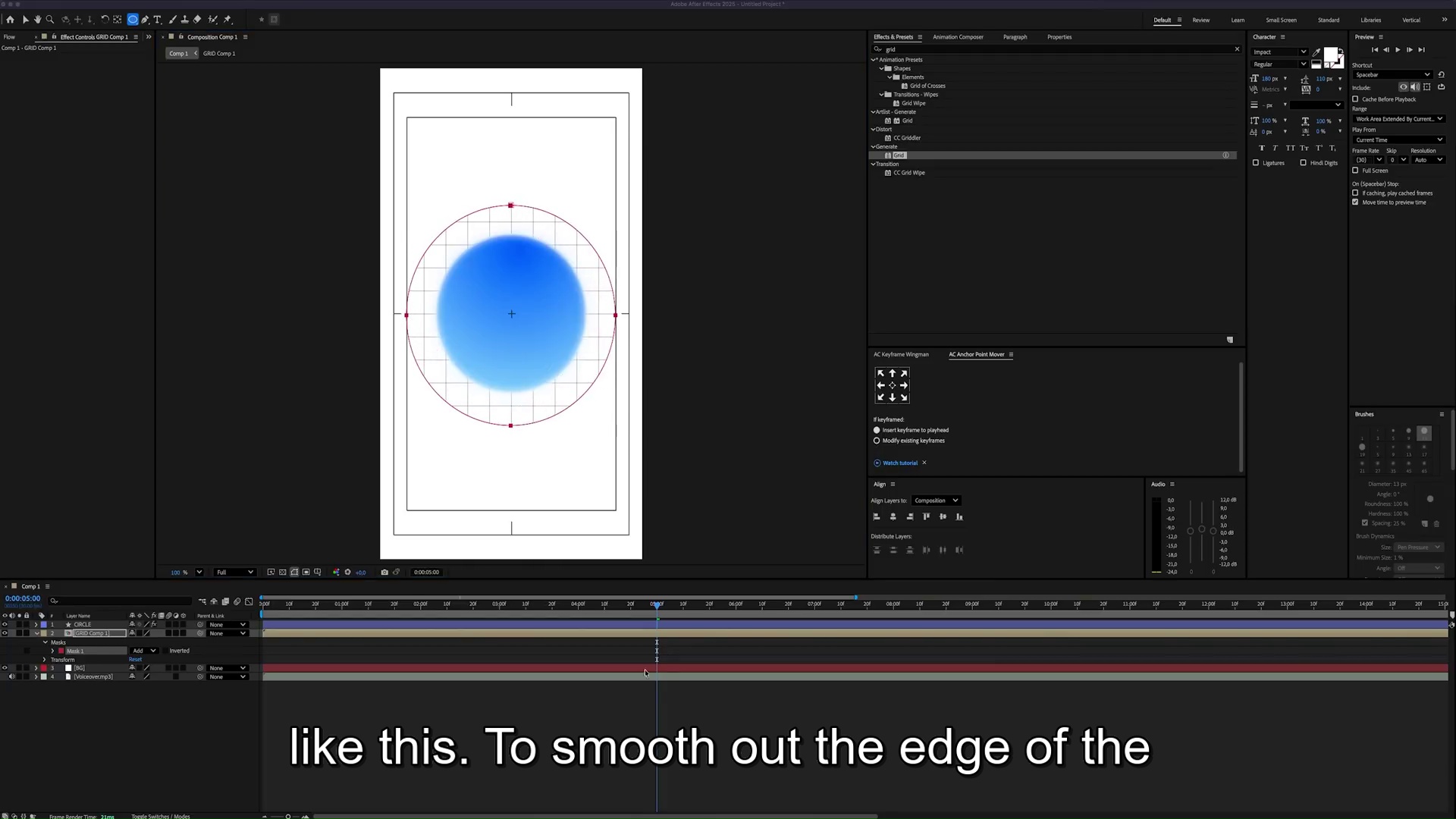Click the center anchor point mover icon

click(892, 385)
